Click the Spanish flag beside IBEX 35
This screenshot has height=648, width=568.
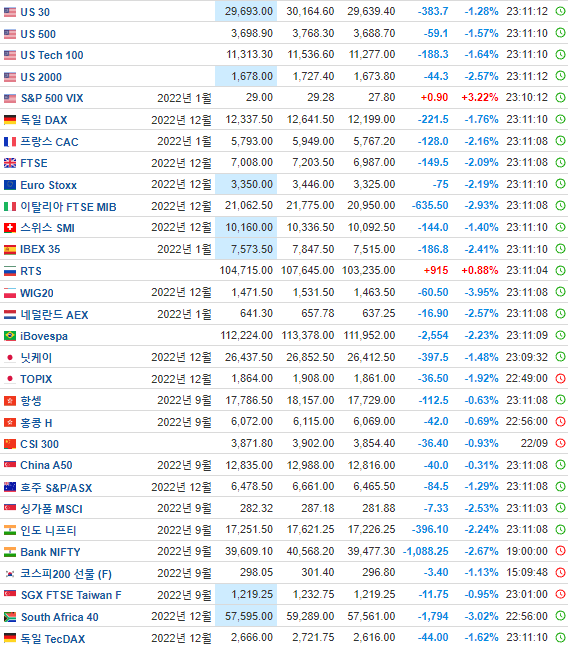(x=10, y=250)
